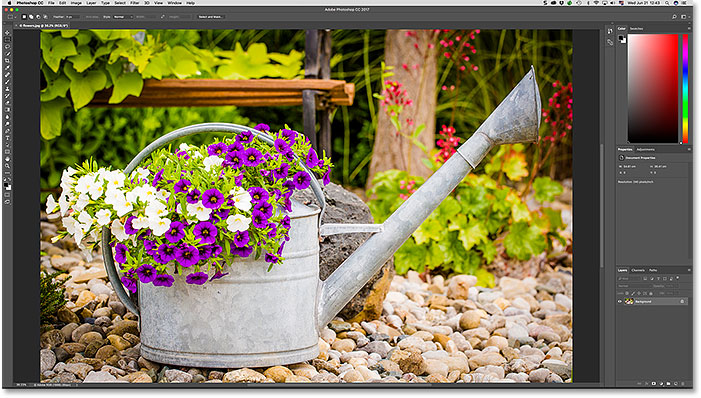
Task: Select the Spot Healing Brush tool
Action: point(8,75)
